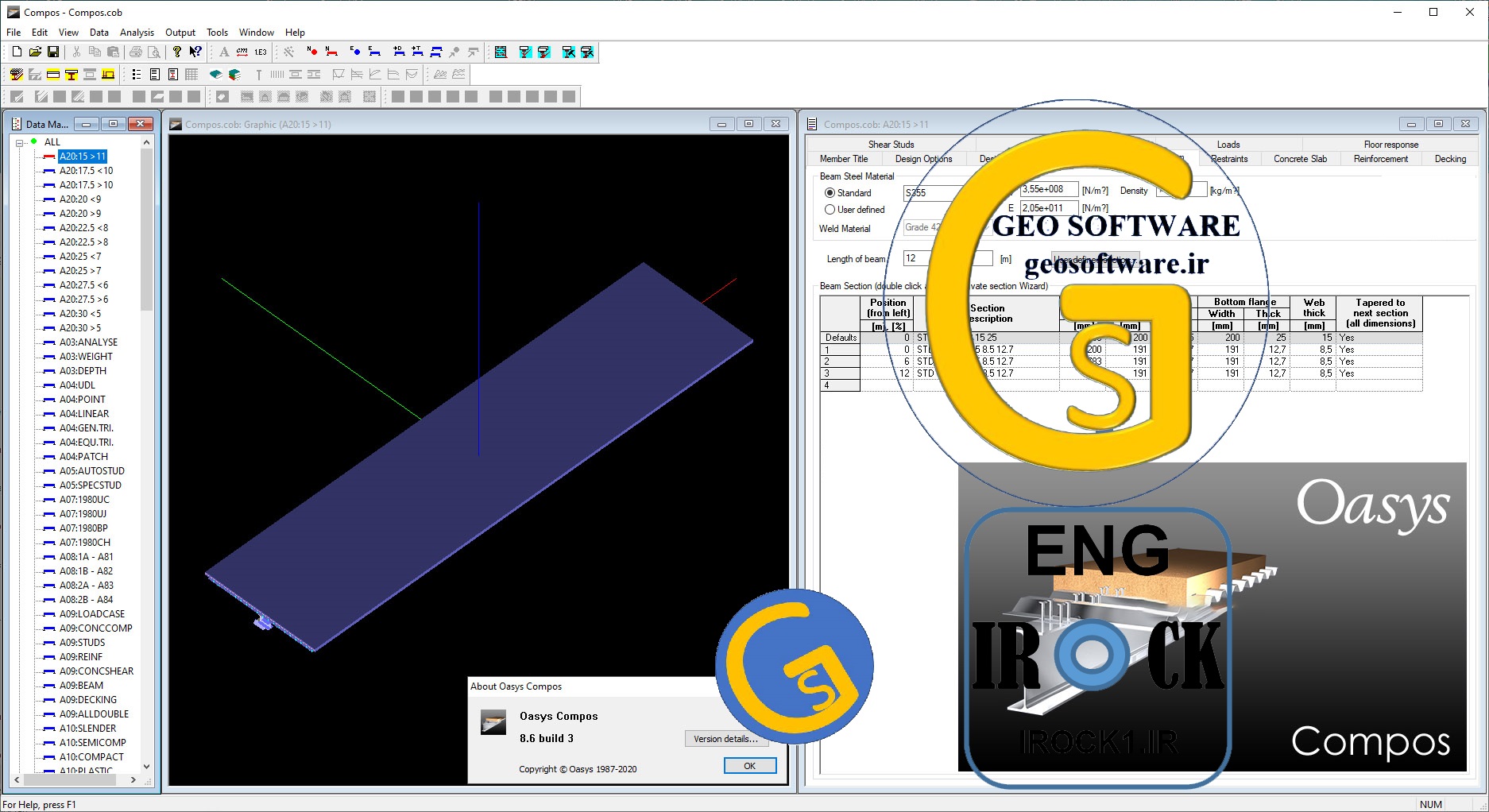Image resolution: width=1489 pixels, height=812 pixels.
Task: Collapse the ALL tree node
Action: click(19, 143)
